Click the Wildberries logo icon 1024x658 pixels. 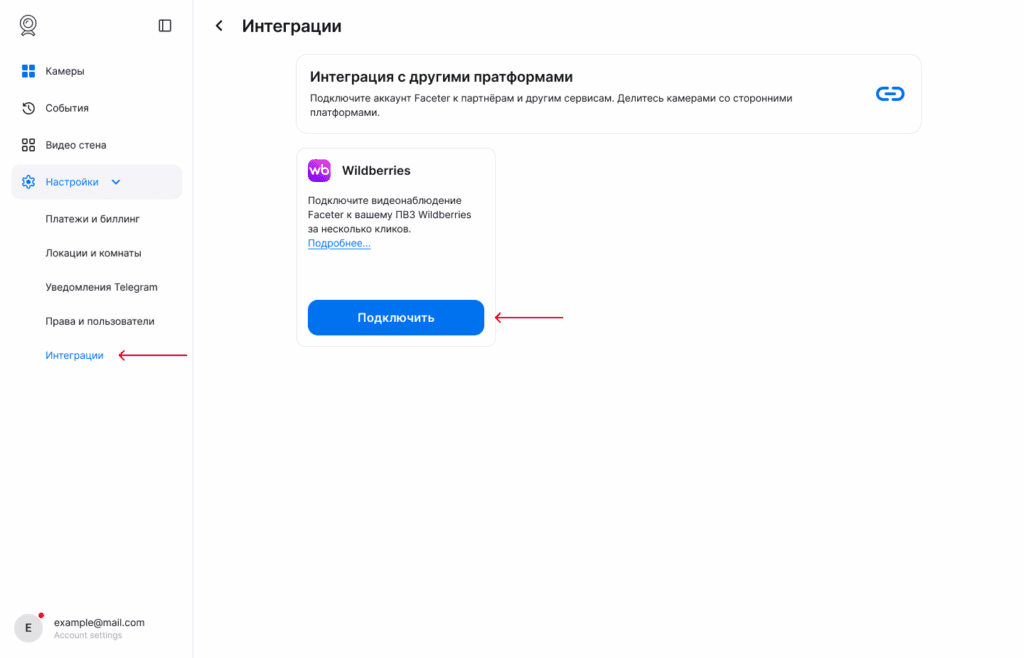(319, 171)
